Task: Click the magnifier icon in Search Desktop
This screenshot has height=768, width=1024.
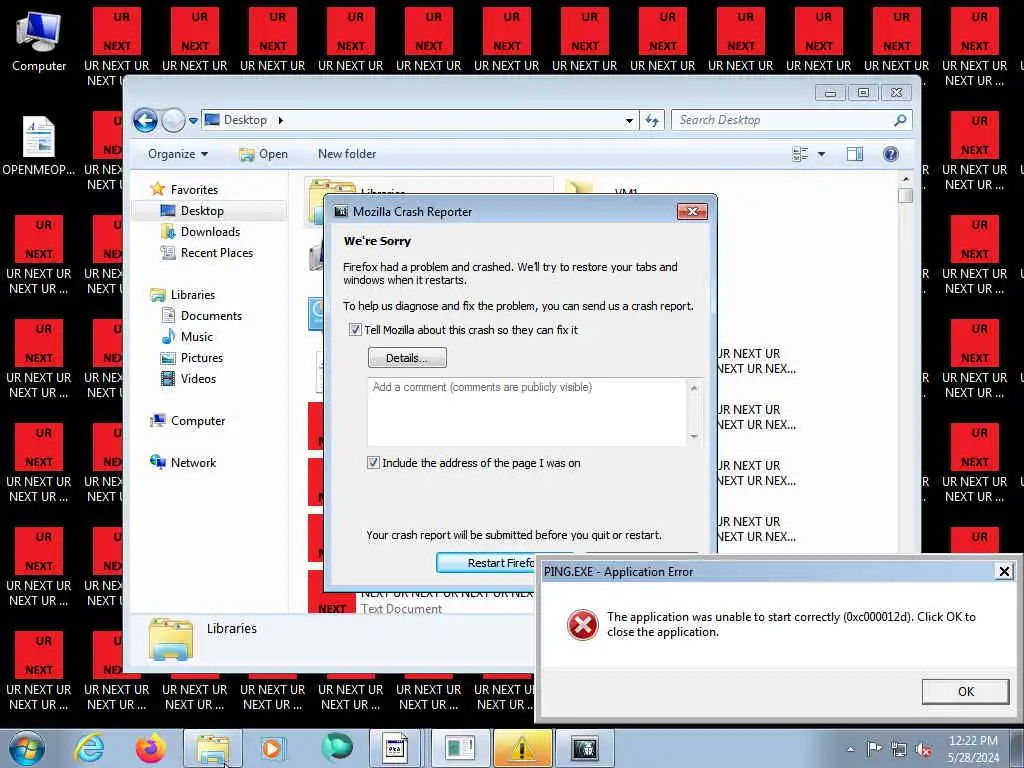Action: pos(900,120)
